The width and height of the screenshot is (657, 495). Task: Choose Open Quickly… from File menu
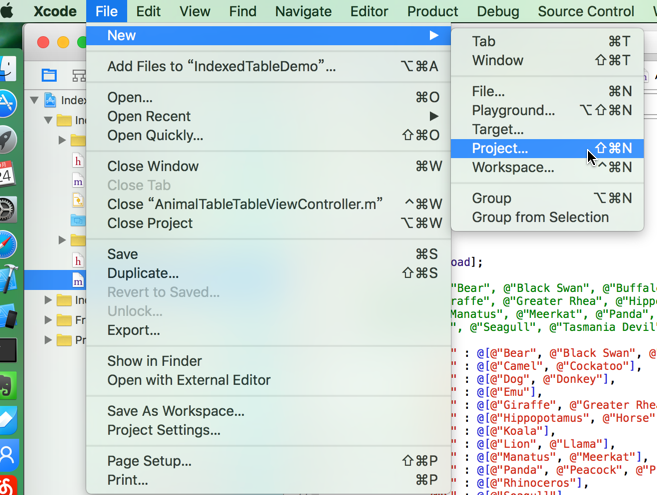coord(155,135)
